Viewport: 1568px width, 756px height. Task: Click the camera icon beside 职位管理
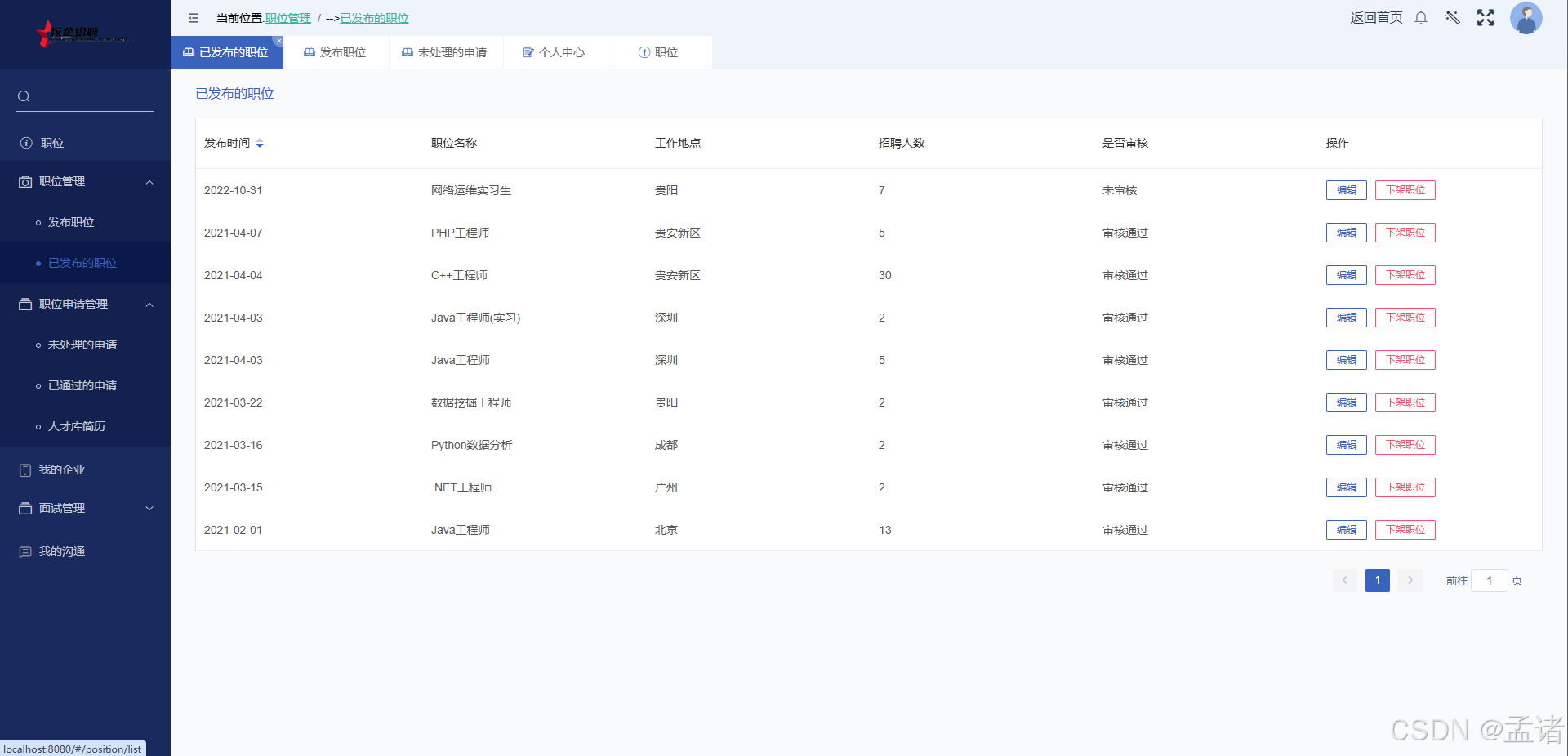click(x=25, y=182)
